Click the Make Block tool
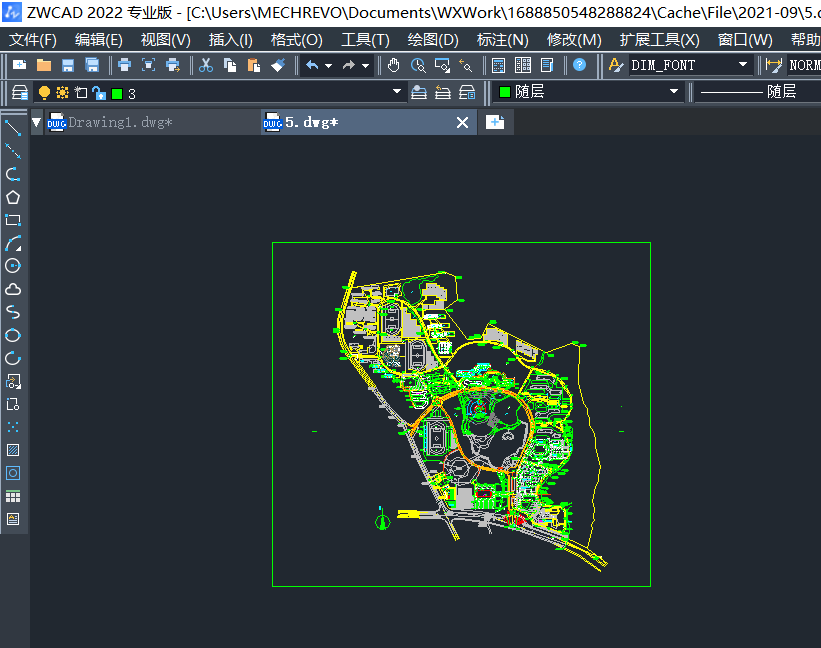The image size is (821, 648). pos(13,404)
